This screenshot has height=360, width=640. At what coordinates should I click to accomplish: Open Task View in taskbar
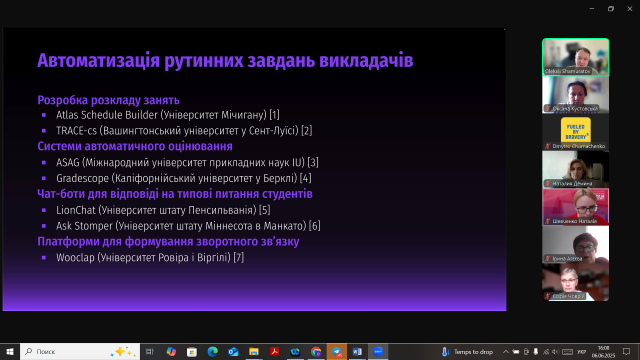(150, 351)
